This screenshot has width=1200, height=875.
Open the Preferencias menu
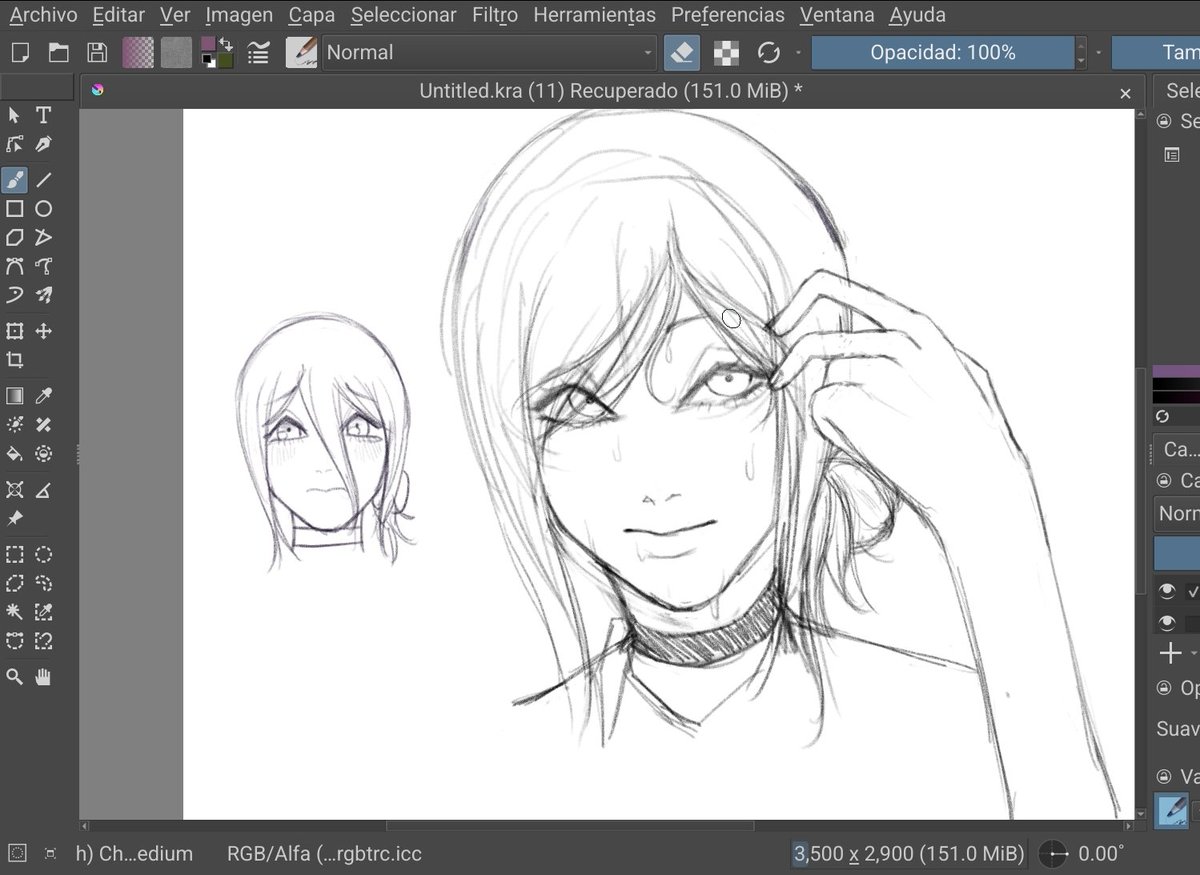click(728, 15)
